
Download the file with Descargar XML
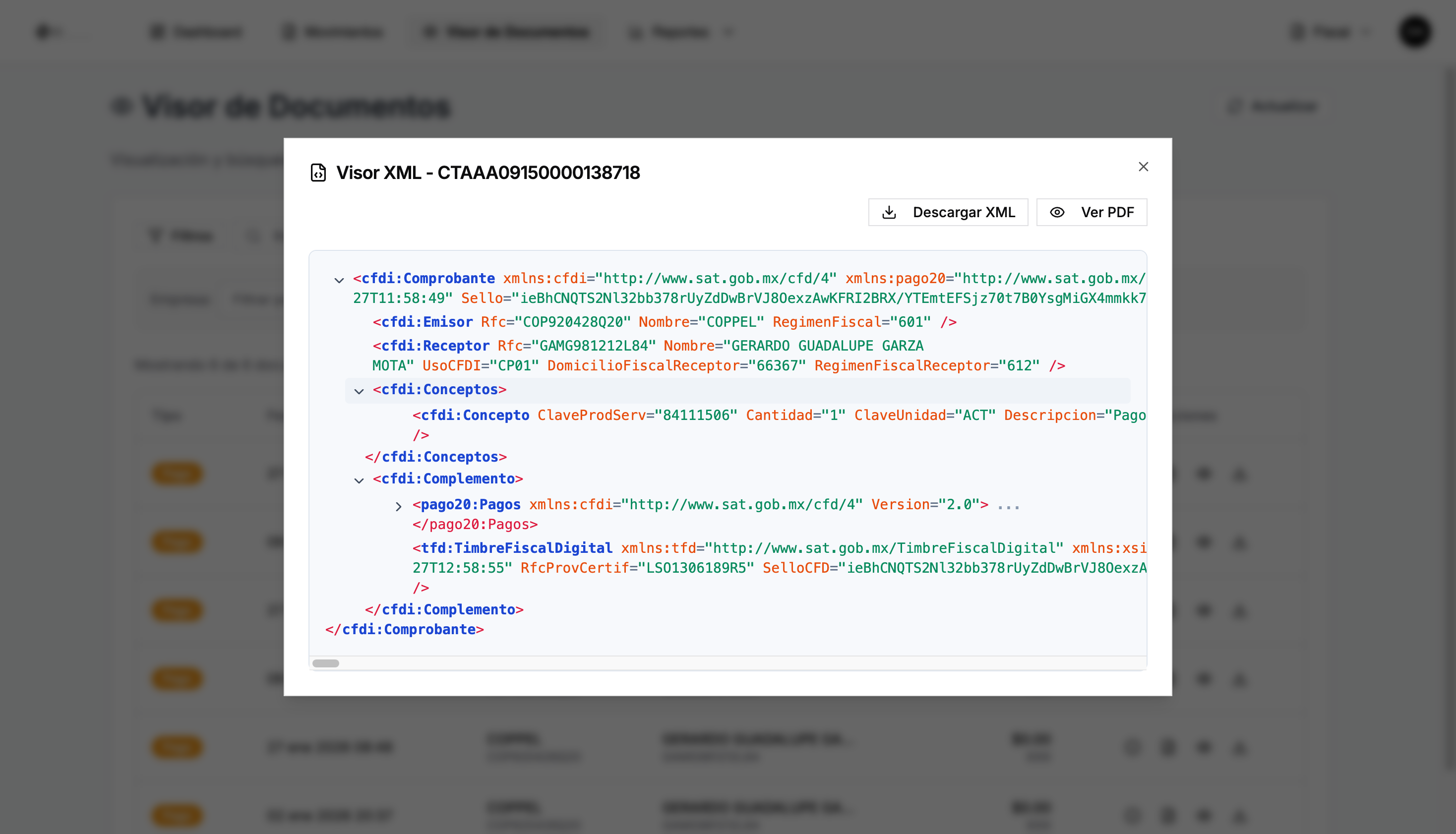point(948,213)
